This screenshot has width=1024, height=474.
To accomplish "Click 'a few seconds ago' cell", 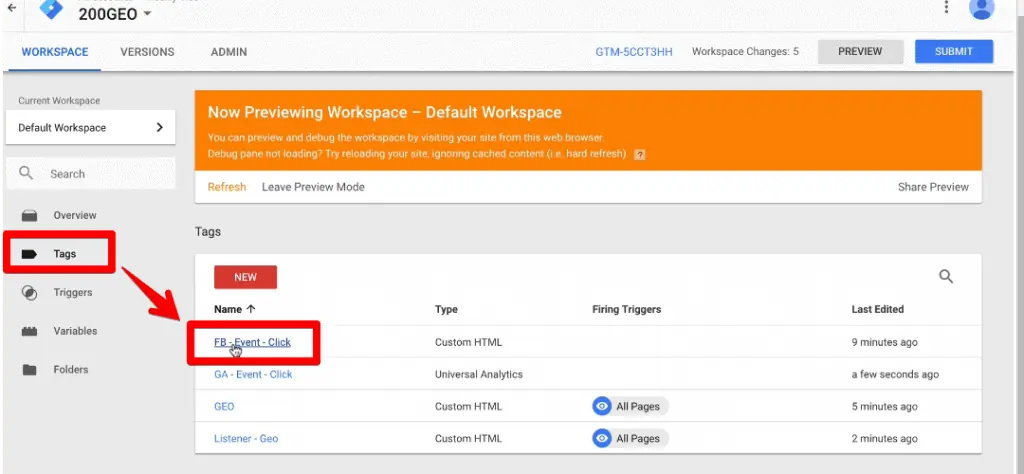I will (x=895, y=375).
